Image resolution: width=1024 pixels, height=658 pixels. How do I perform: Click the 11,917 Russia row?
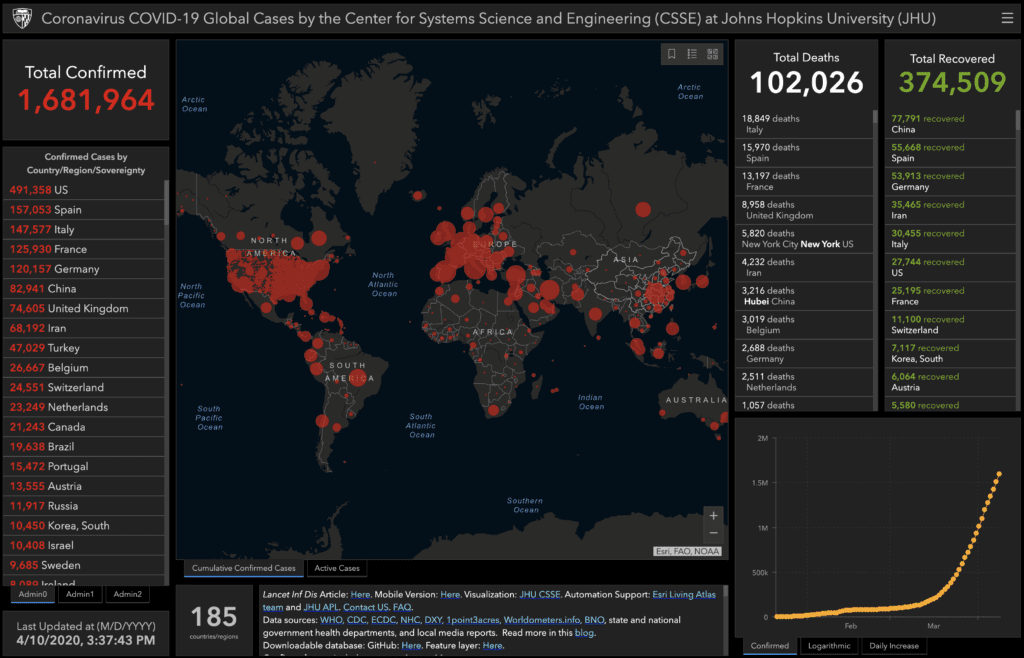tap(84, 506)
